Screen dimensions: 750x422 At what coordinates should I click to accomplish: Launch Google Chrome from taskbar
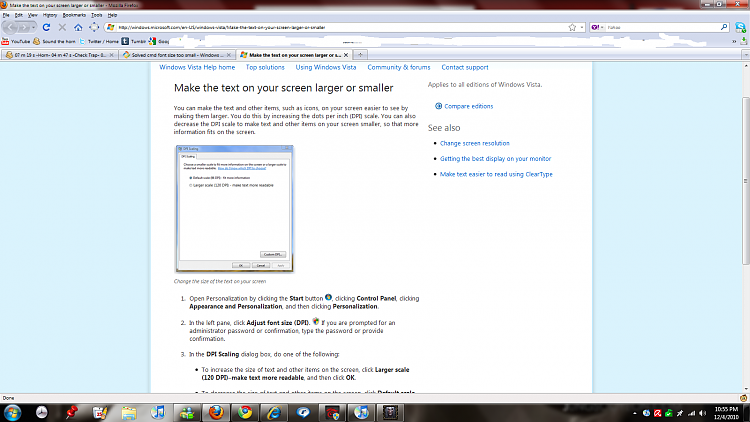pos(245,412)
